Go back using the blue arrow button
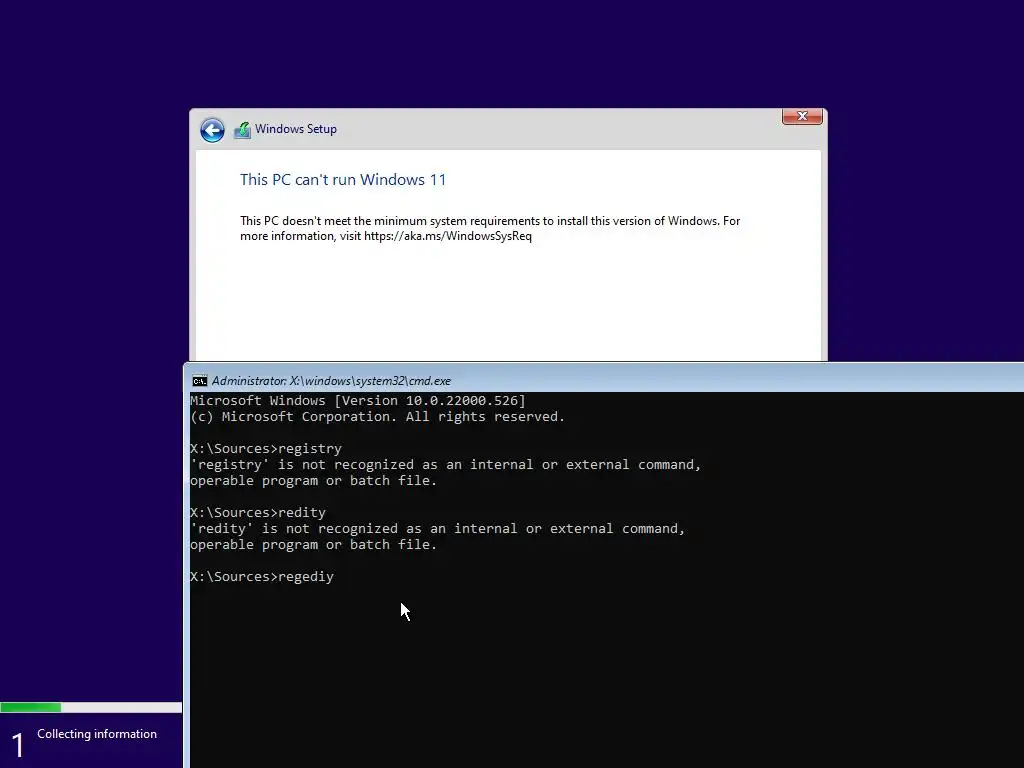 pyautogui.click(x=212, y=130)
